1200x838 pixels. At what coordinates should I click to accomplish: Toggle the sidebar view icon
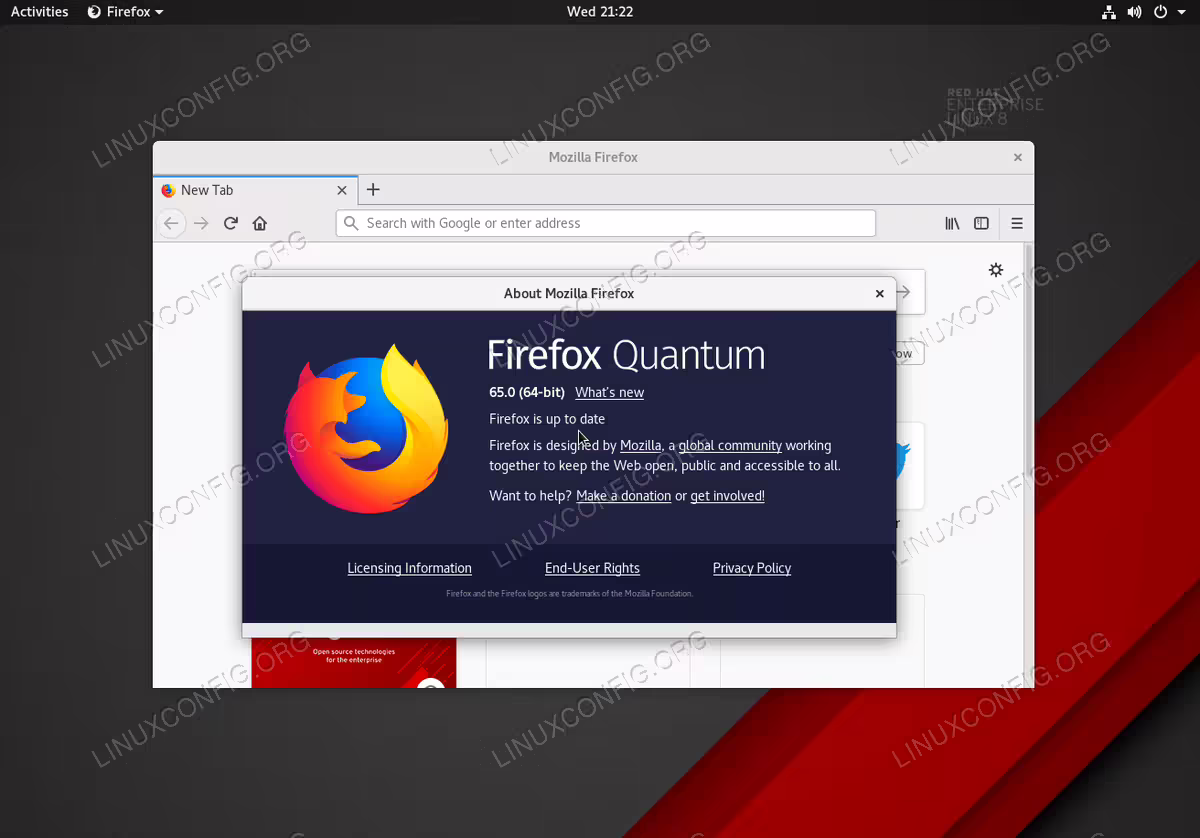982,223
